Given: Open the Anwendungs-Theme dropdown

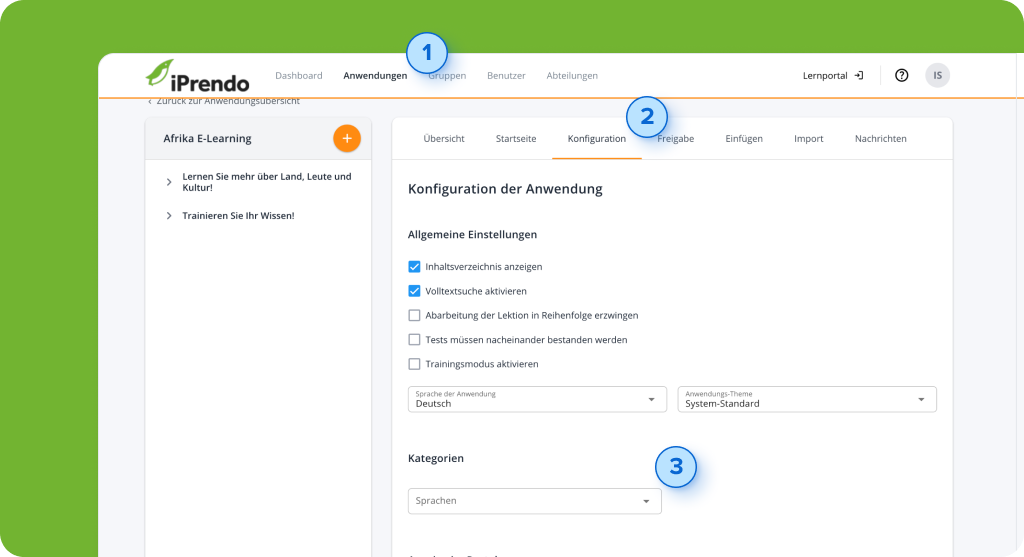Looking at the screenshot, I should 806,399.
